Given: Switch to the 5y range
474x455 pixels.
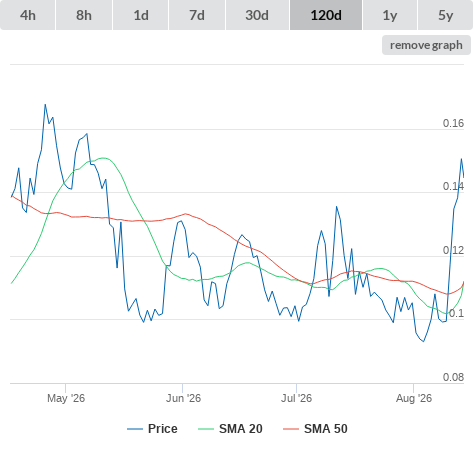Looking at the screenshot, I should click(445, 15).
